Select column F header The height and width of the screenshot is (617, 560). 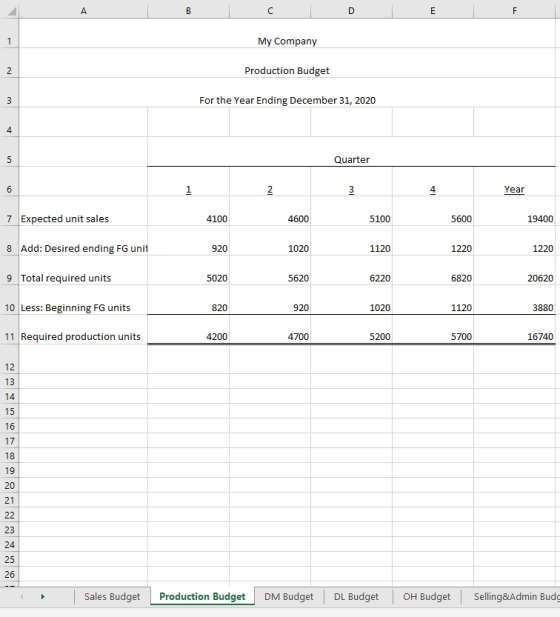pos(515,11)
